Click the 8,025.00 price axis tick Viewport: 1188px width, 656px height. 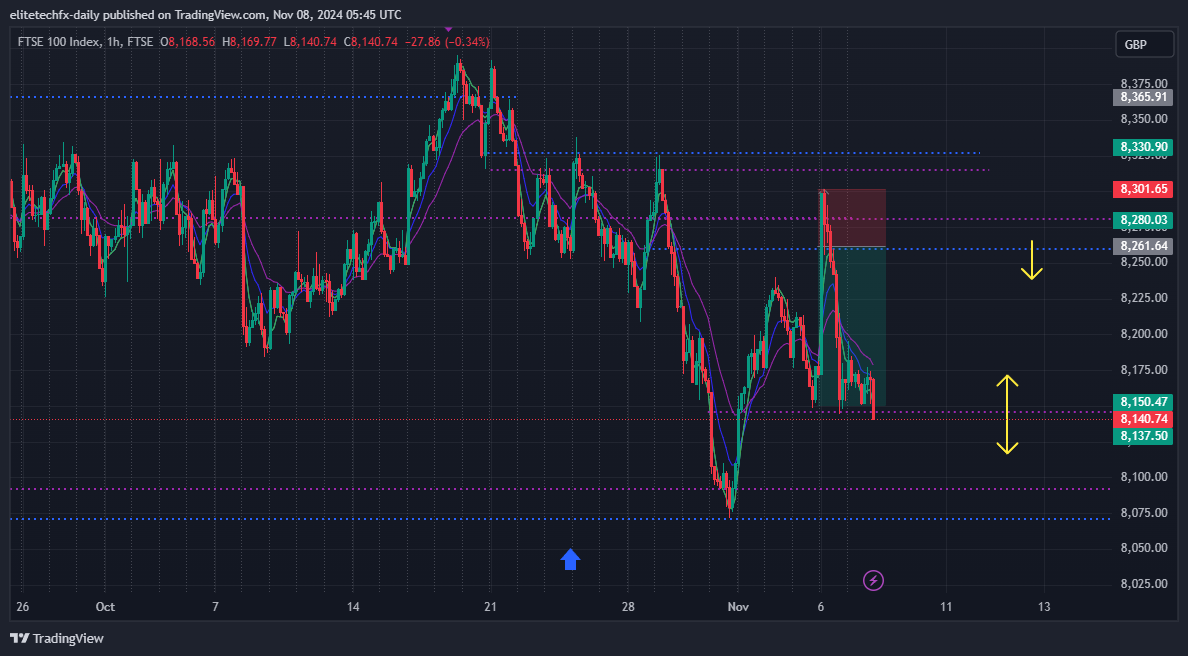pos(1144,584)
